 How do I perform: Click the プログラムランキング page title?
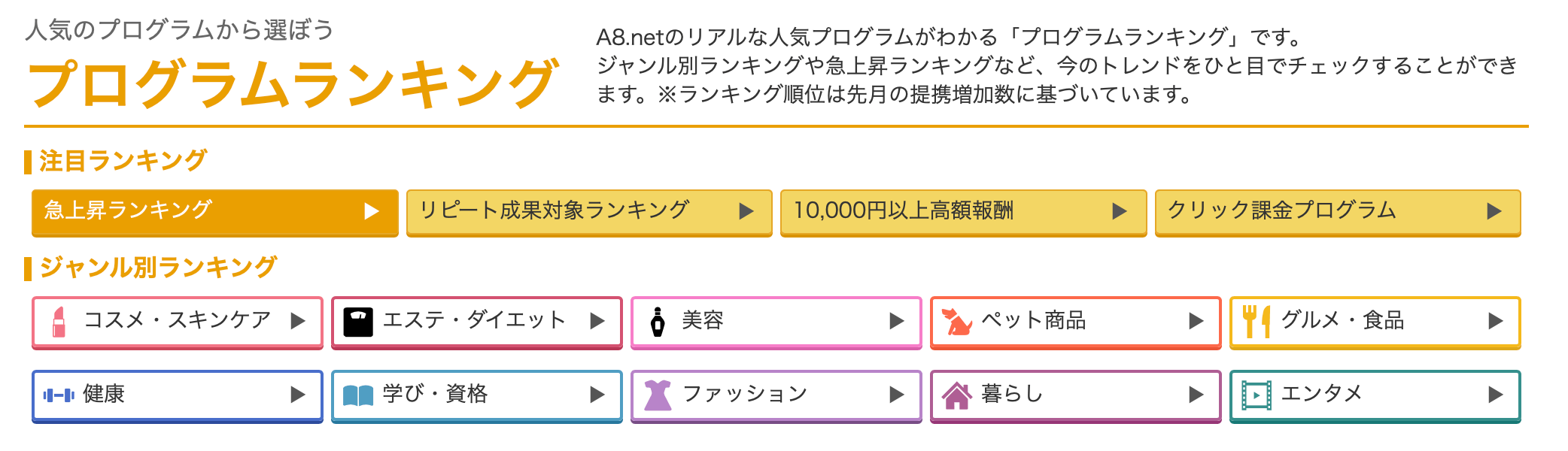point(293,83)
